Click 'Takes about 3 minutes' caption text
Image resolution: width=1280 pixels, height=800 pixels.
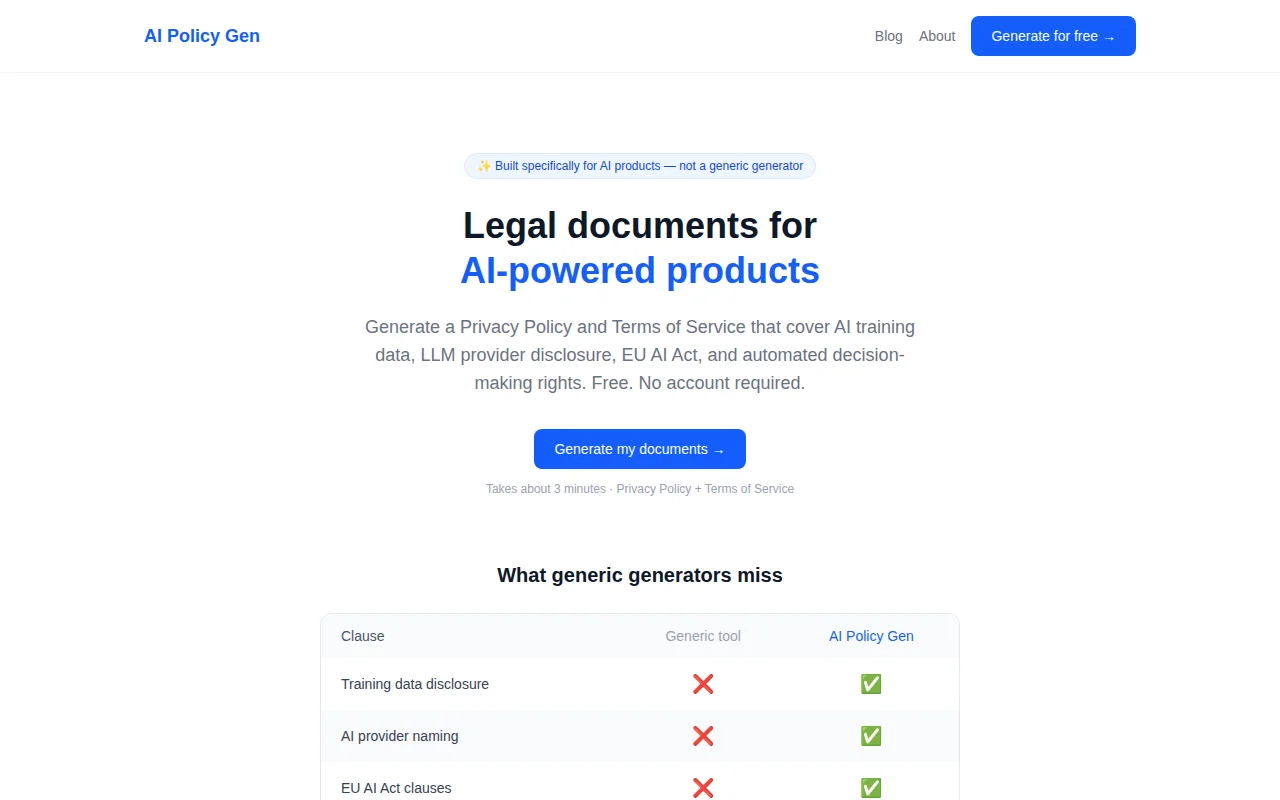[x=640, y=489]
